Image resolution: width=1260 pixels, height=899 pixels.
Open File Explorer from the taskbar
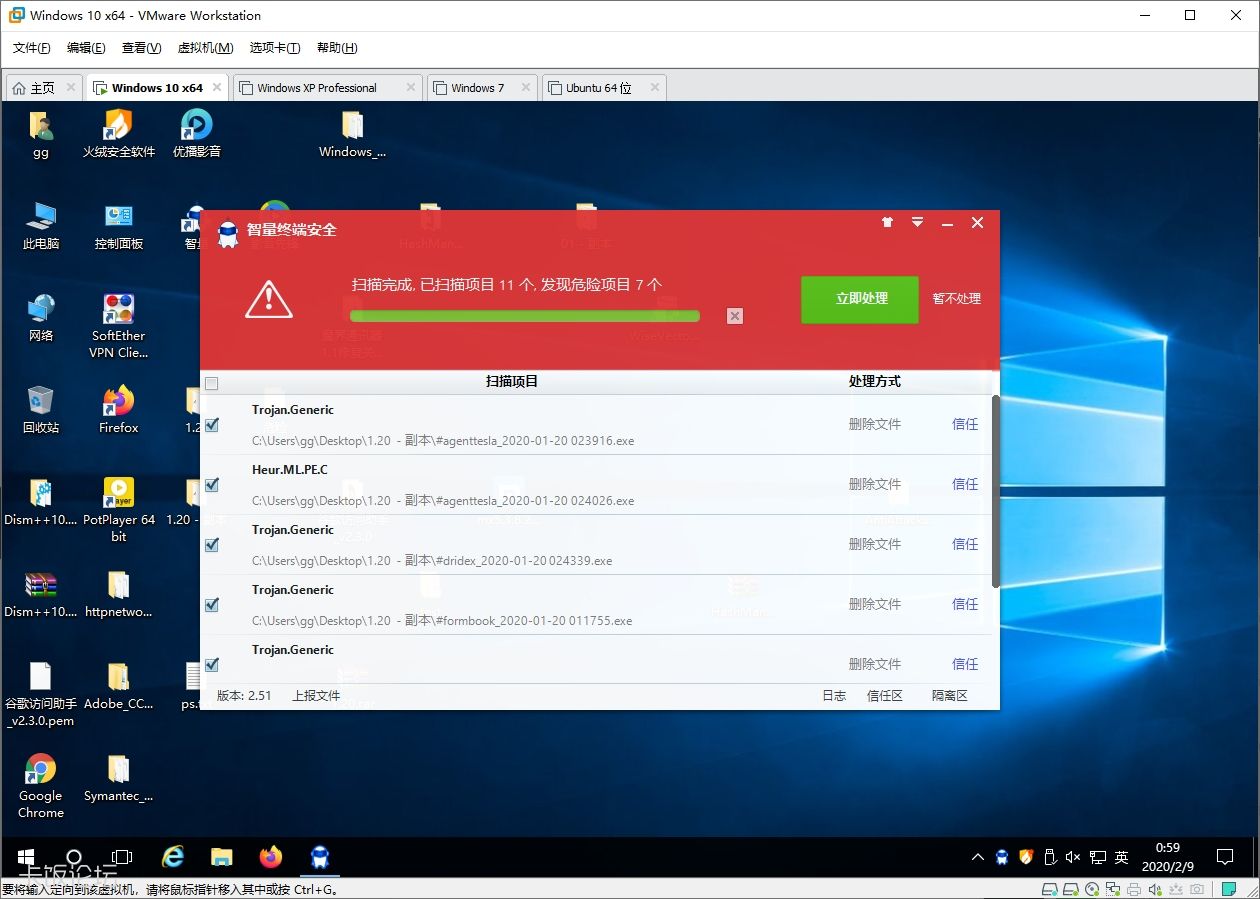[x=222, y=857]
